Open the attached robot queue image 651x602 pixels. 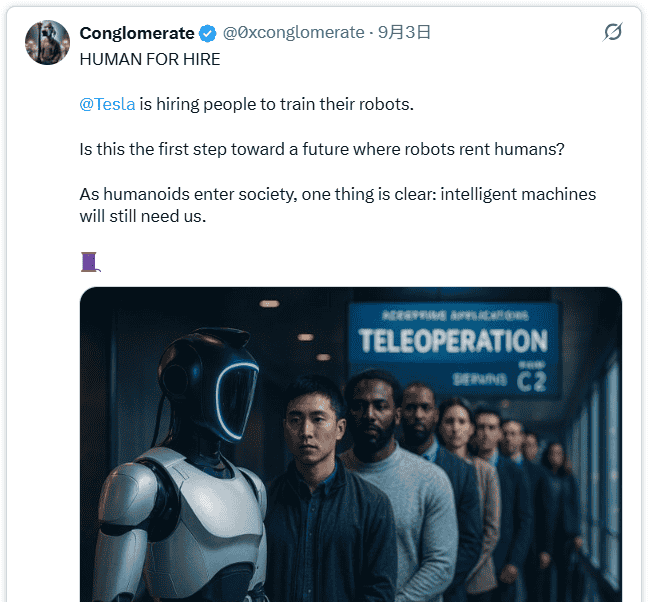click(x=351, y=444)
